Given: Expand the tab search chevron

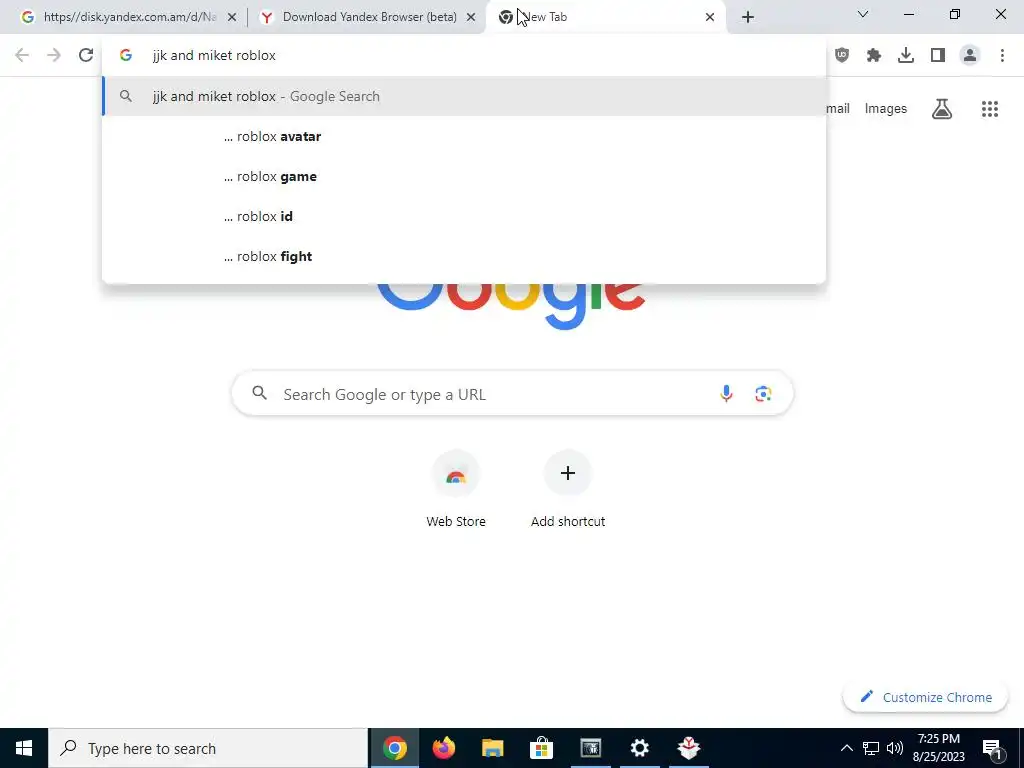Looking at the screenshot, I should pyautogui.click(x=863, y=15).
